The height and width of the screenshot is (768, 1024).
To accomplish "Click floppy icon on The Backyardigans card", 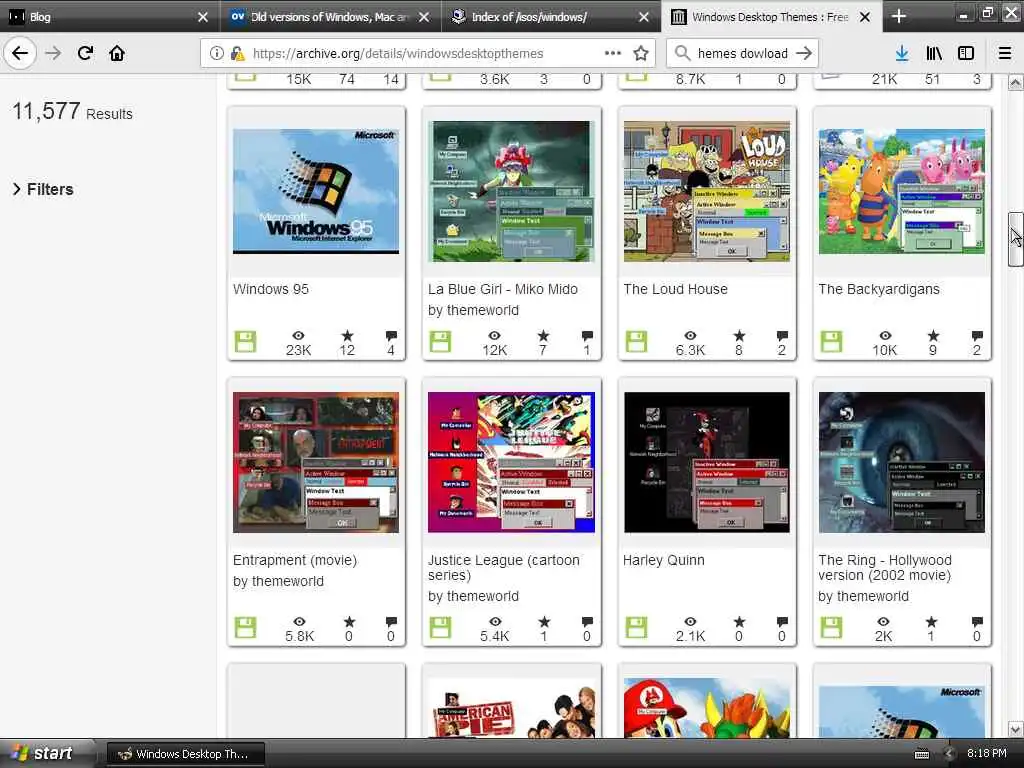I will click(831, 341).
